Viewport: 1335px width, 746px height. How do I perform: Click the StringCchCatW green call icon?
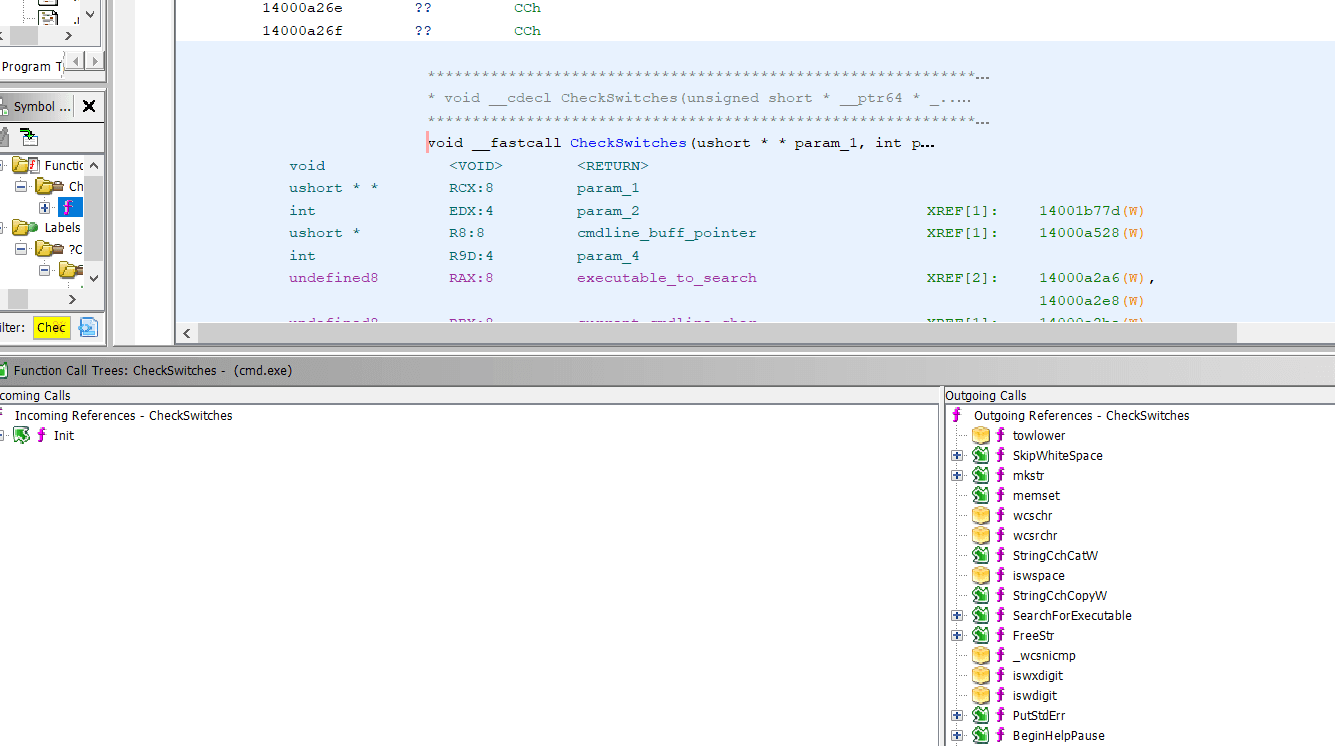point(981,556)
